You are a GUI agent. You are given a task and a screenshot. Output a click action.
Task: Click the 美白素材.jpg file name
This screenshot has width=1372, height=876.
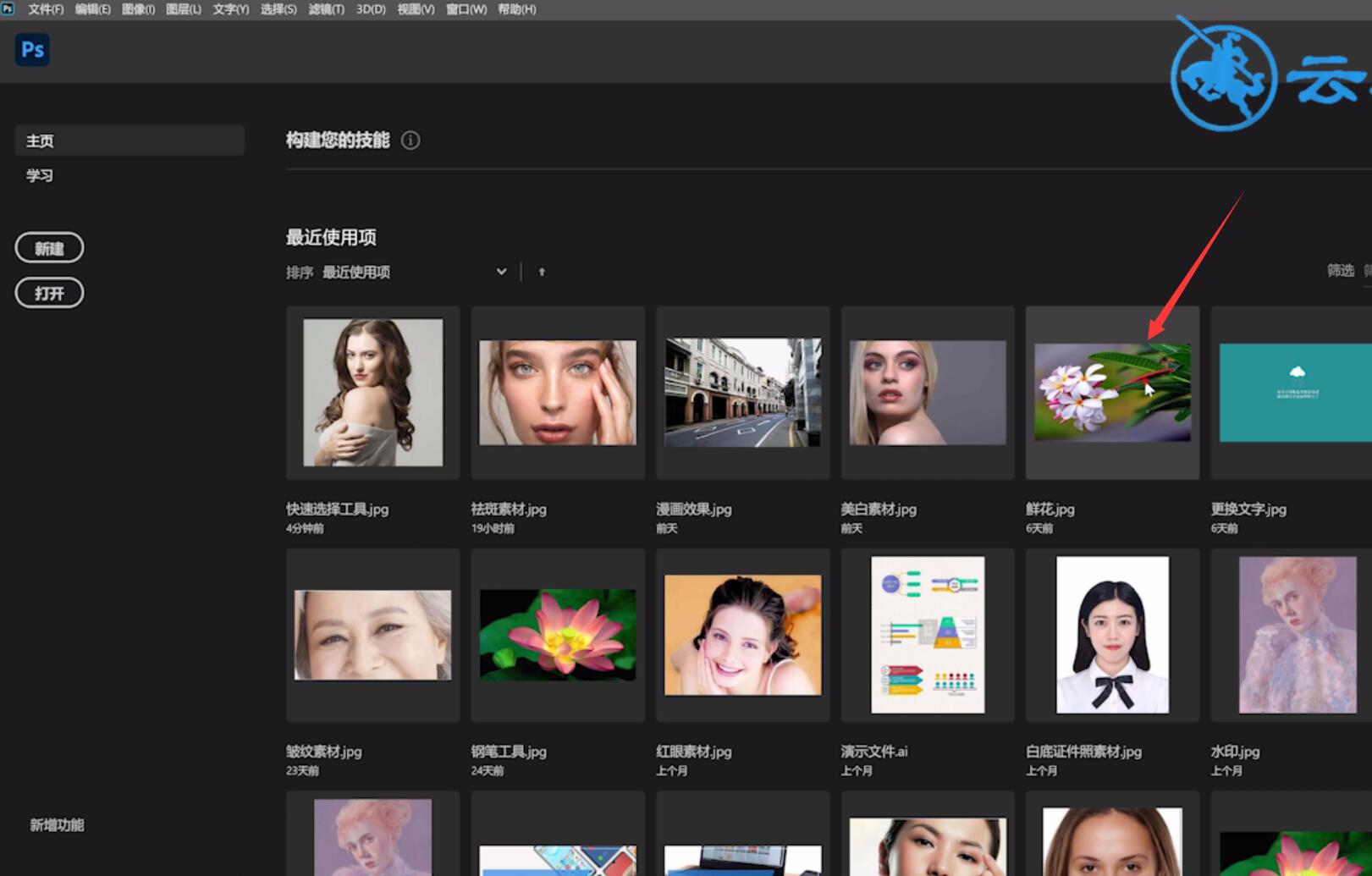click(879, 509)
